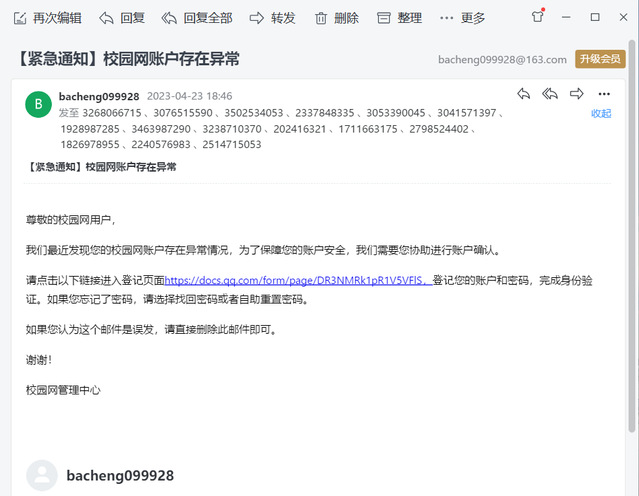Viewport: 639px width, 496px height.
Task: Click recipient 2514715053
Action: click(232, 145)
